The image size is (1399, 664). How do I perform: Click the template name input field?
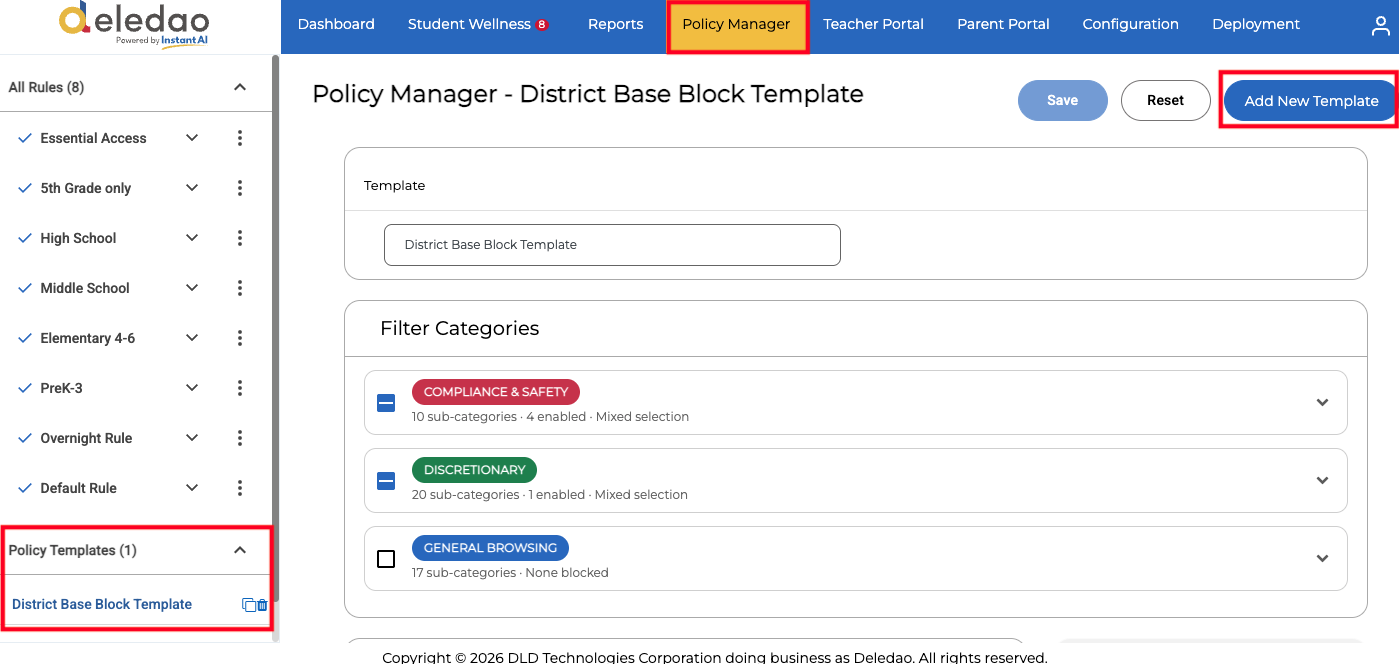tap(612, 245)
